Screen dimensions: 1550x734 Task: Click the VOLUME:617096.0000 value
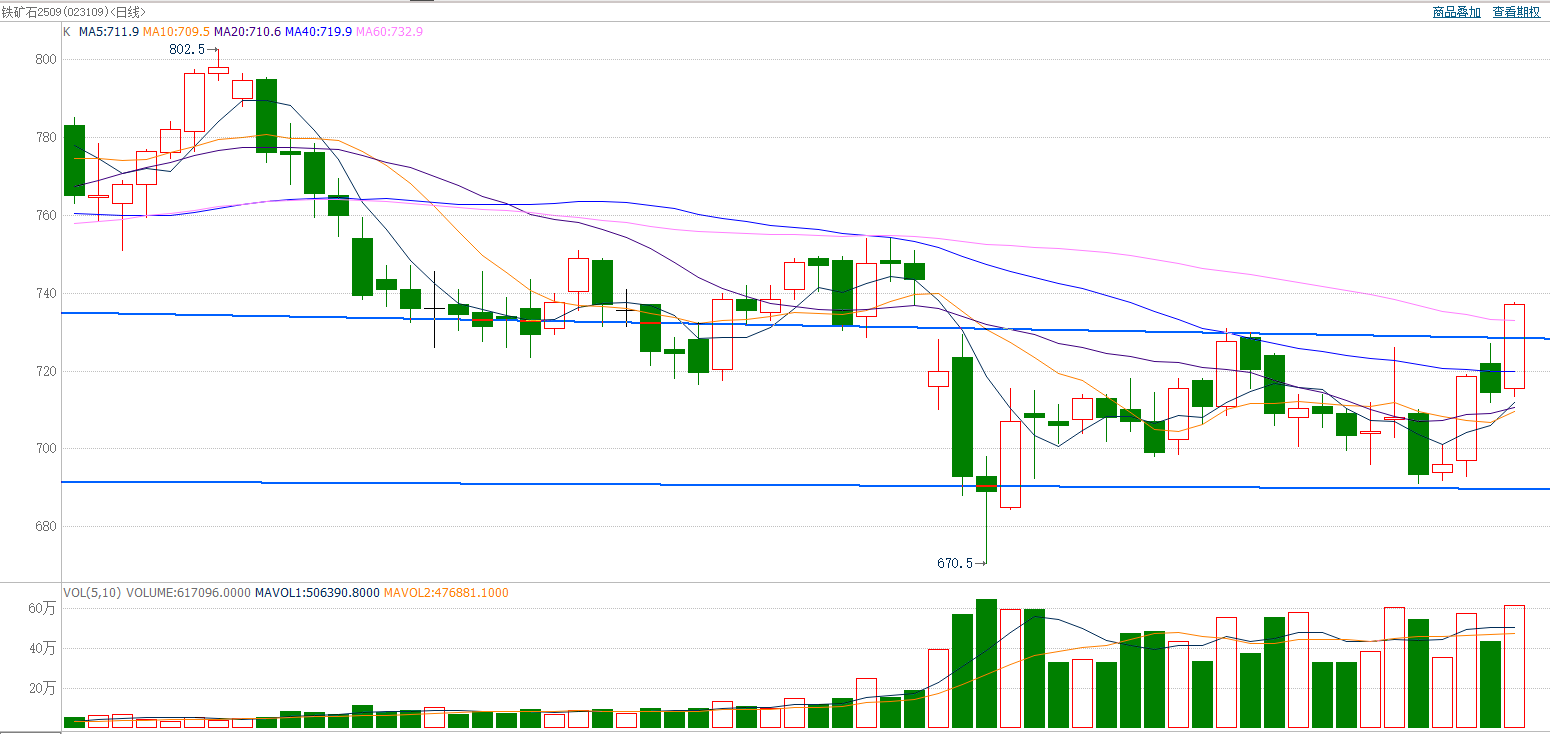[x=188, y=593]
